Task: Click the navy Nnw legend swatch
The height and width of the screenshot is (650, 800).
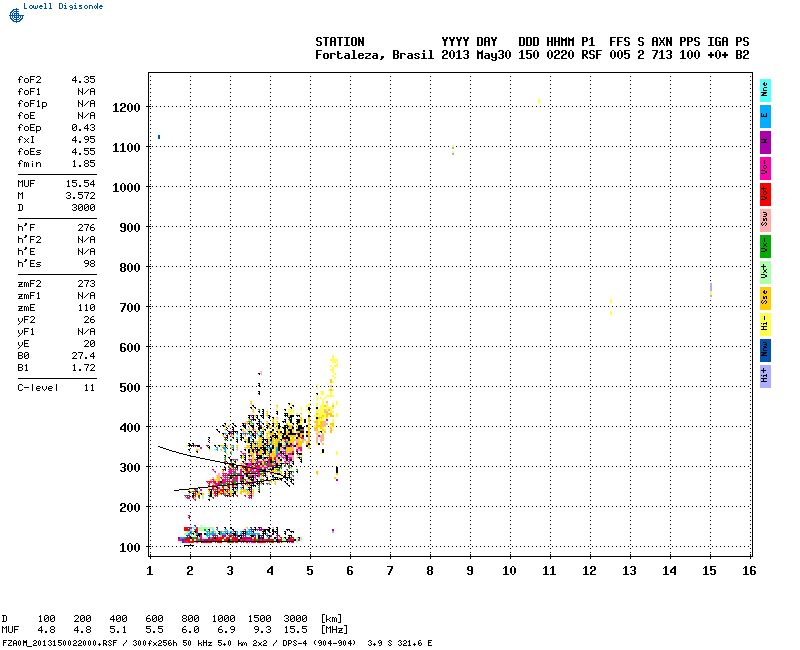Action: (x=765, y=351)
